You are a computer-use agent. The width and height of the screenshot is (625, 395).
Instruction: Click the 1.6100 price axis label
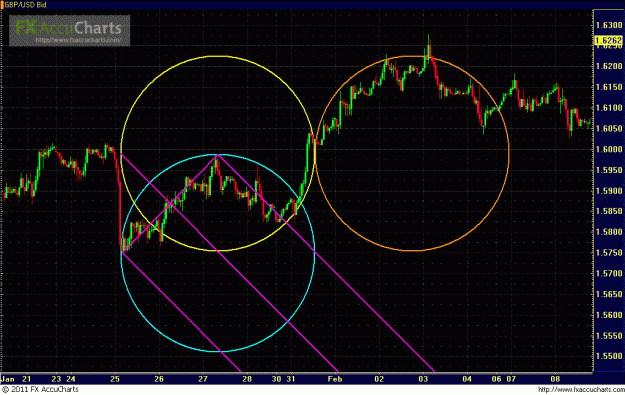(x=609, y=108)
